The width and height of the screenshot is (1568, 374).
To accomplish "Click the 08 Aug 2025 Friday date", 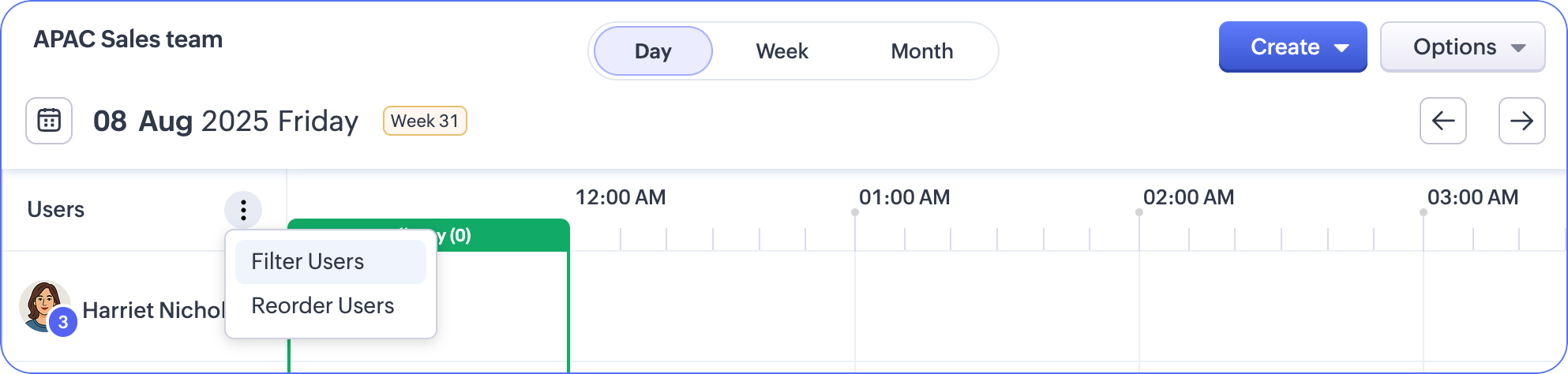I will (226, 121).
